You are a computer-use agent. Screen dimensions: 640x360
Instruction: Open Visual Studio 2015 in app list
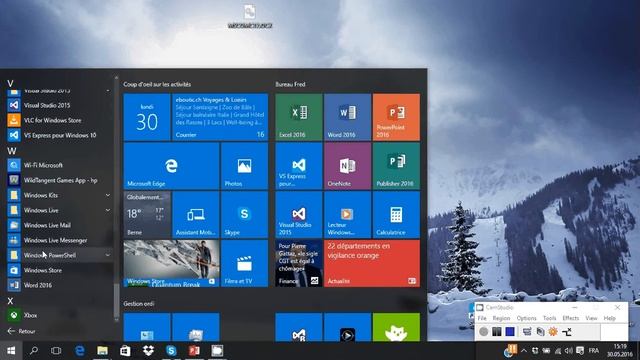pos(59,105)
